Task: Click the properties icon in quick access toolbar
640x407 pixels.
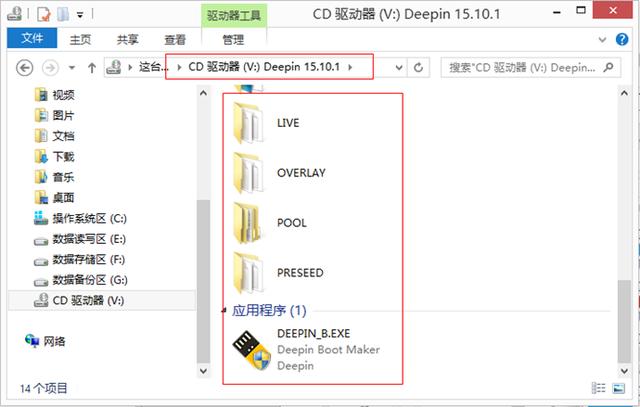Action: pos(44,14)
